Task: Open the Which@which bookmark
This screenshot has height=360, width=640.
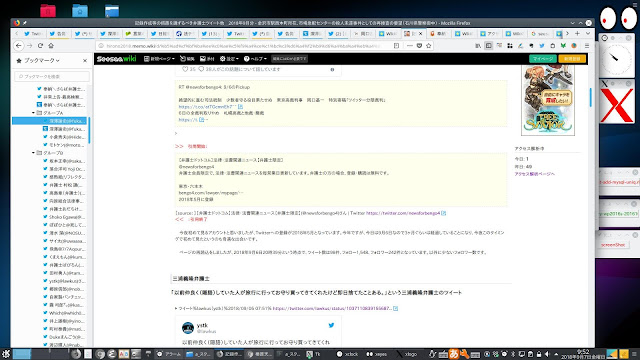Action: click(x=64, y=313)
